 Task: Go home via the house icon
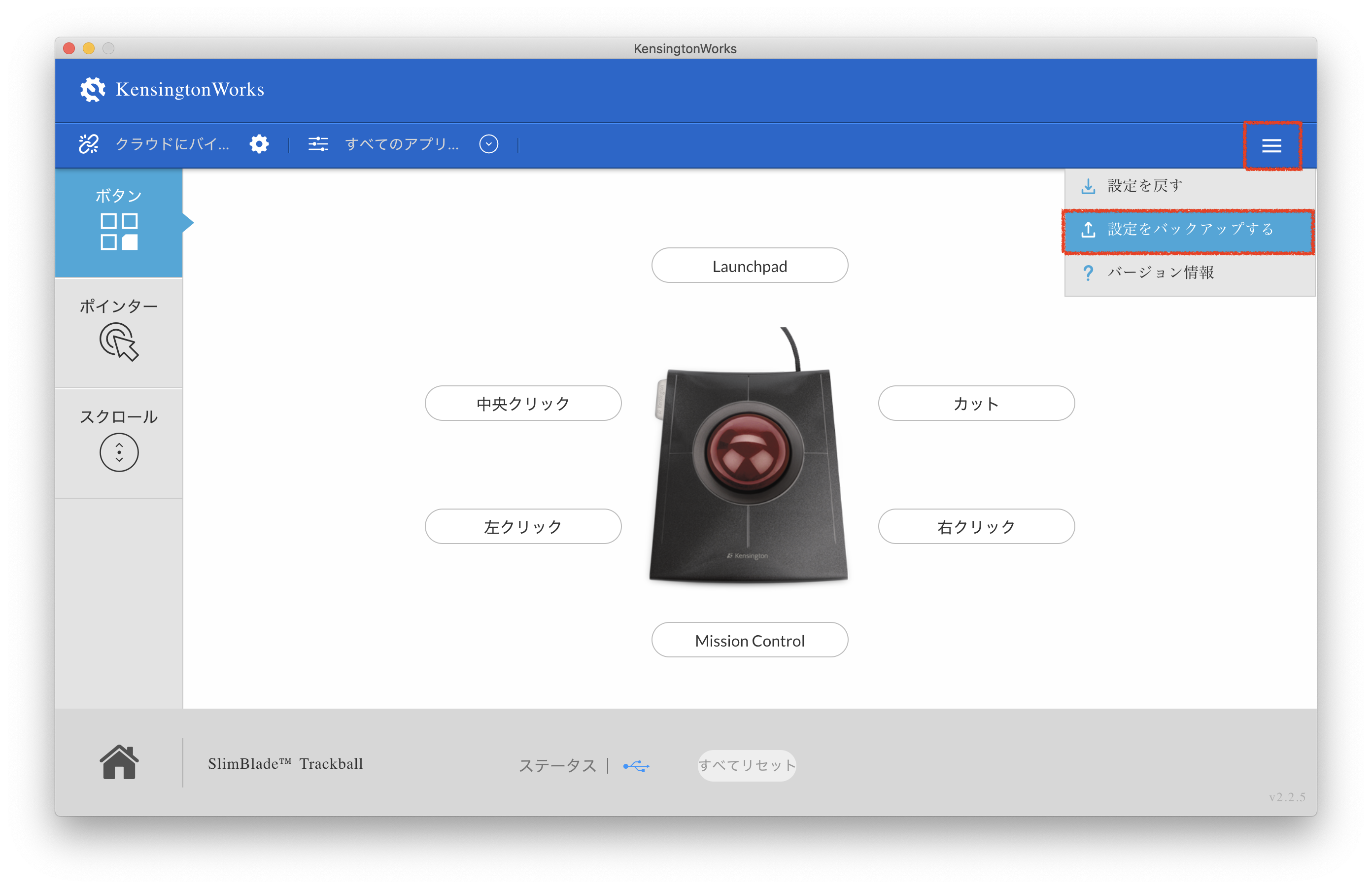pyautogui.click(x=119, y=762)
